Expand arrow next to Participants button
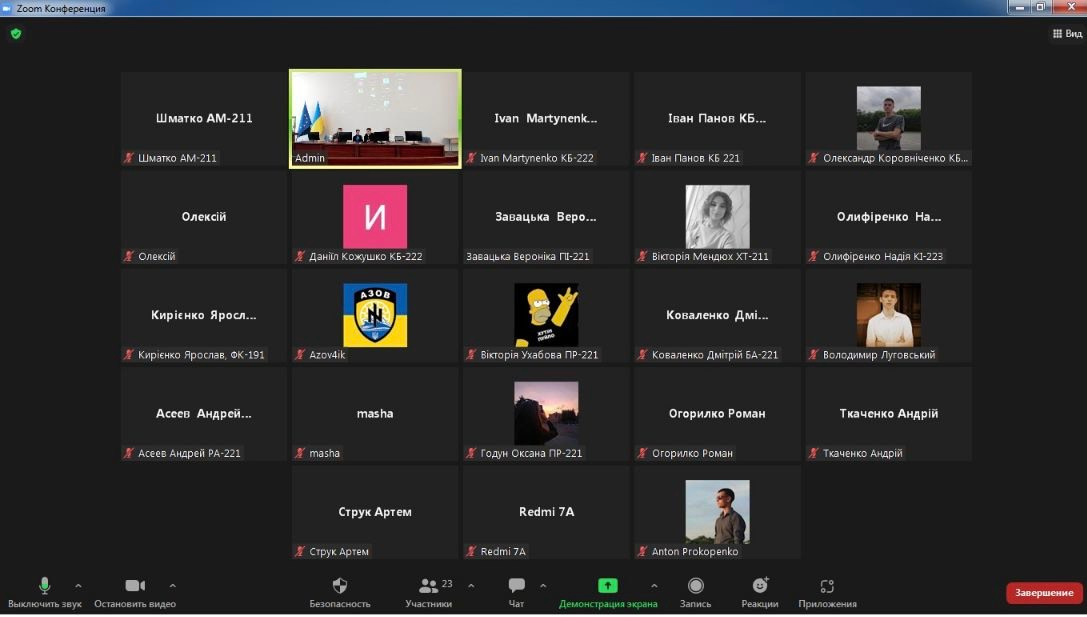 pos(471,585)
